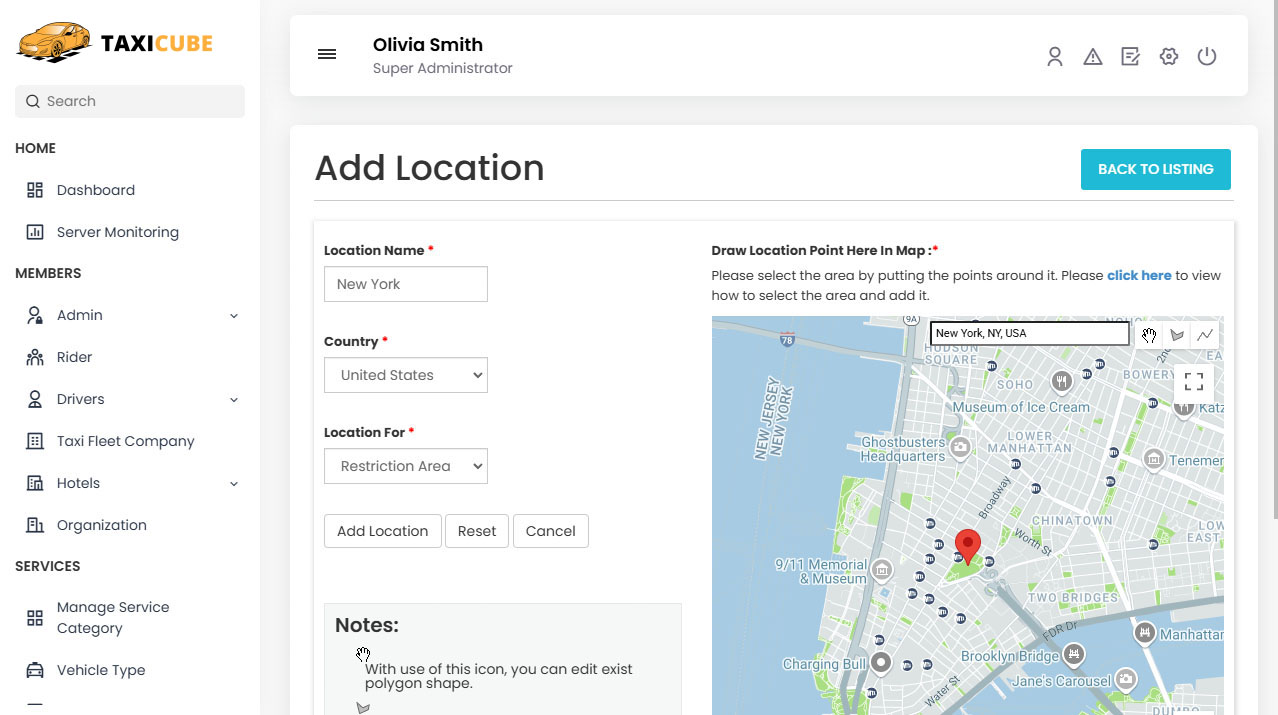This screenshot has height=715, width=1278.
Task: Click the hamburger menu icon
Action: tap(327, 55)
